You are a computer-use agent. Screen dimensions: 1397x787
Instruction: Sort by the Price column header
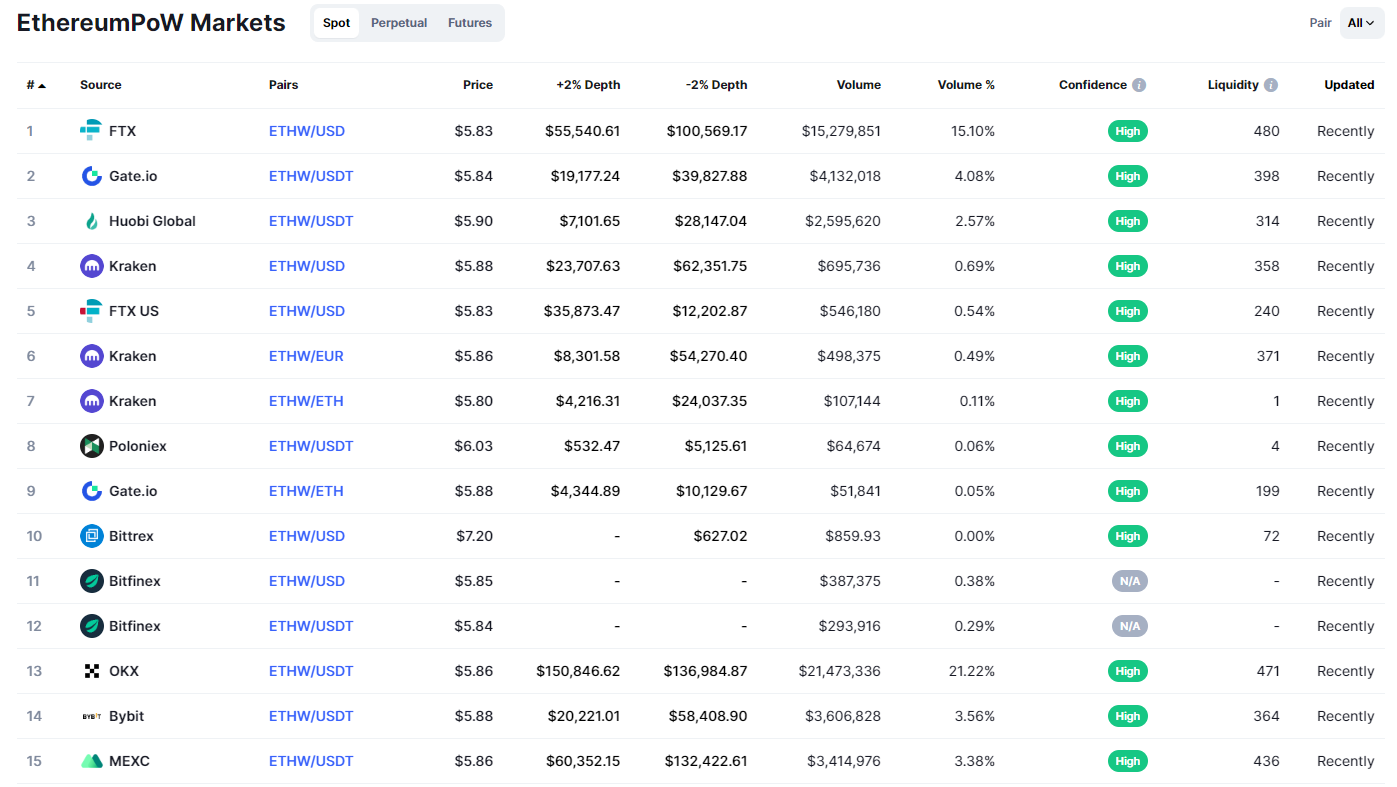[x=477, y=85]
